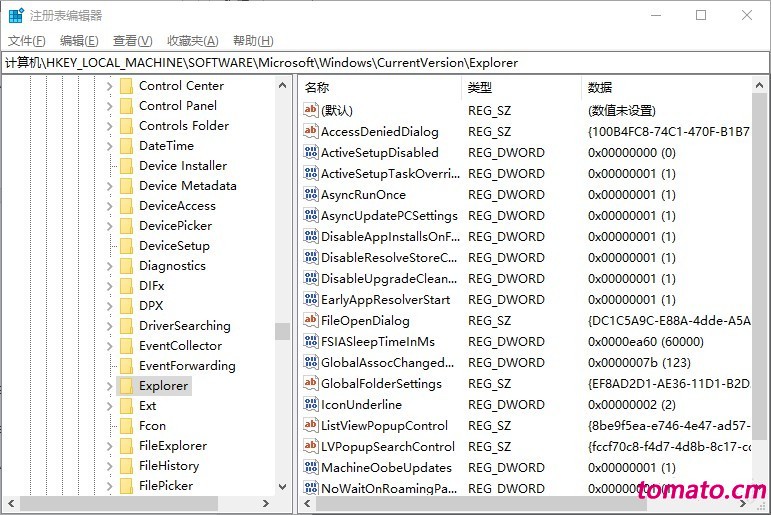Select the DeviceSetup tree key
Screen dimensions: 771x515
click(x=174, y=245)
